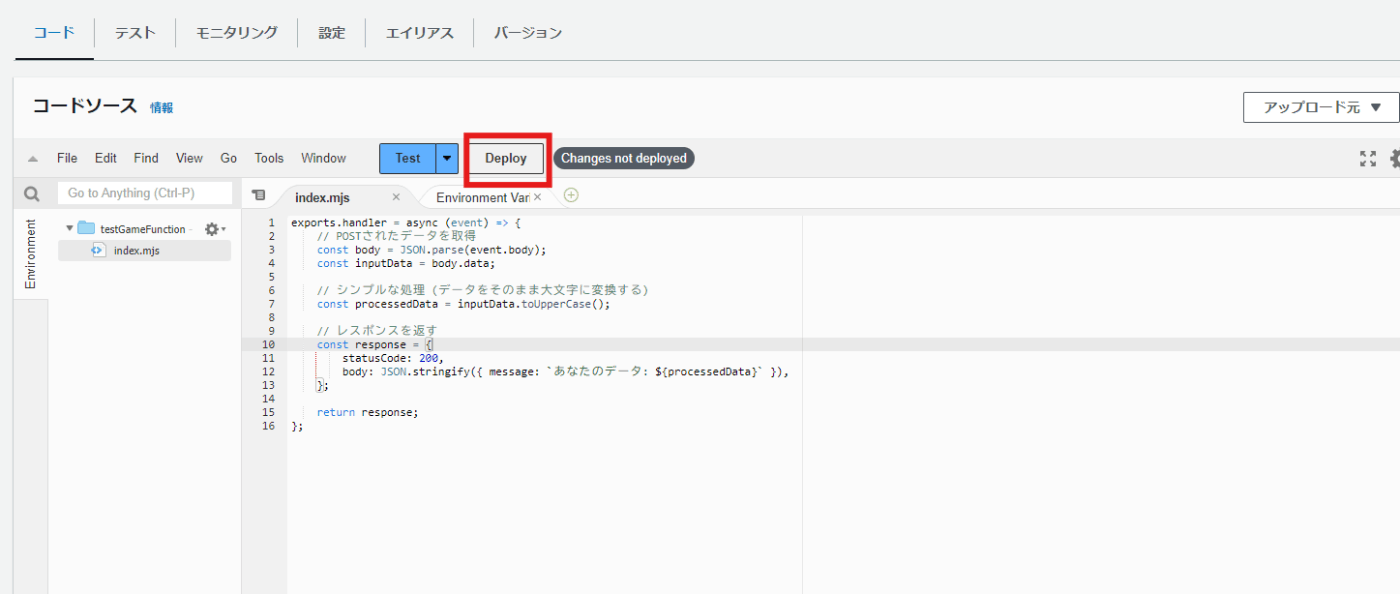Select index.mjs in the file tree
Screen dimensions: 1400x594
pyautogui.click(x=144, y=250)
